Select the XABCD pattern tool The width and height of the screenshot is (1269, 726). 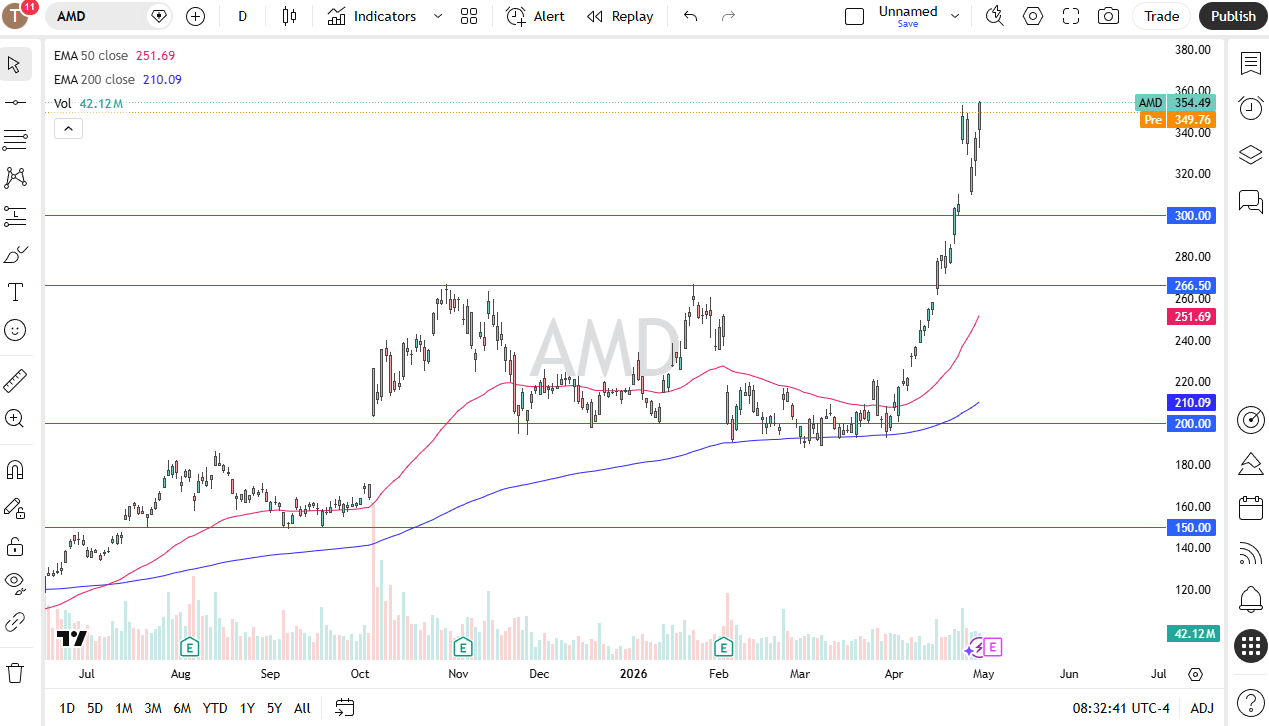[15, 178]
